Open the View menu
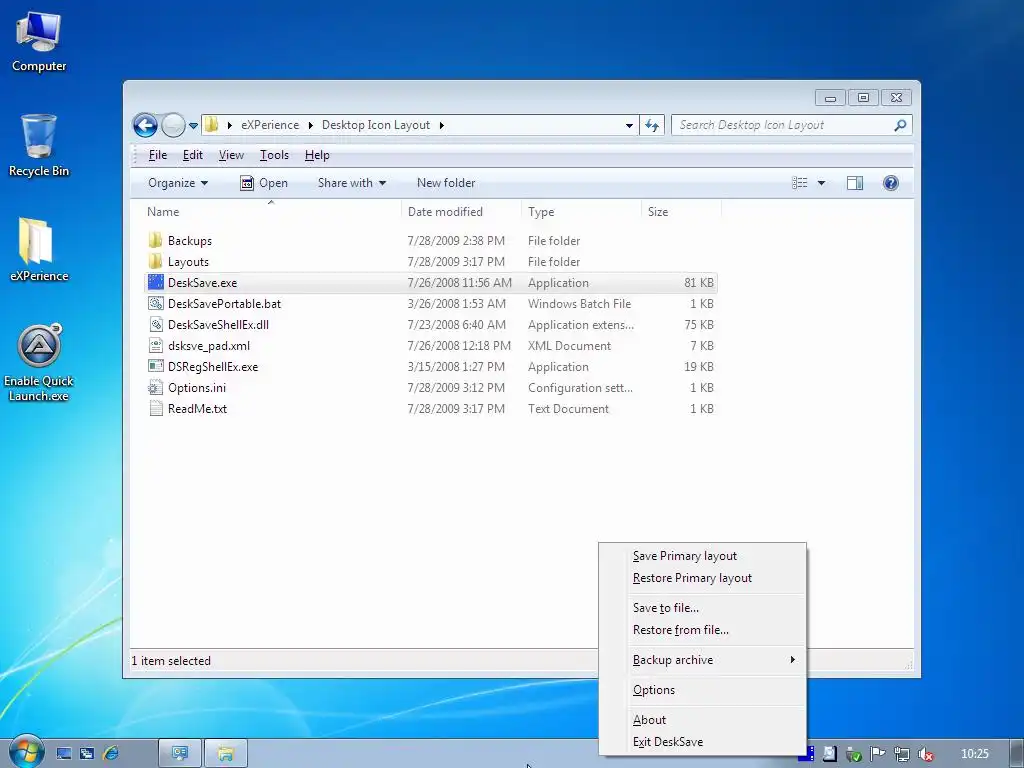This screenshot has width=1024, height=768. pos(231,155)
